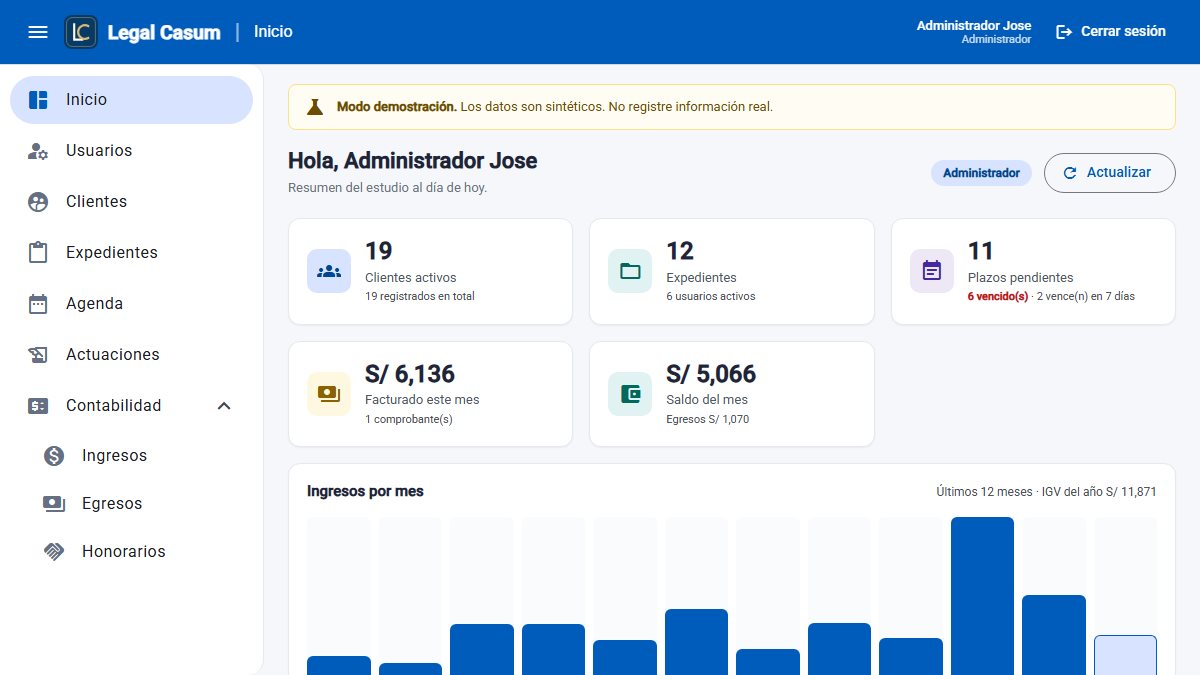Open the 19 Clientes activos card

tap(430, 271)
